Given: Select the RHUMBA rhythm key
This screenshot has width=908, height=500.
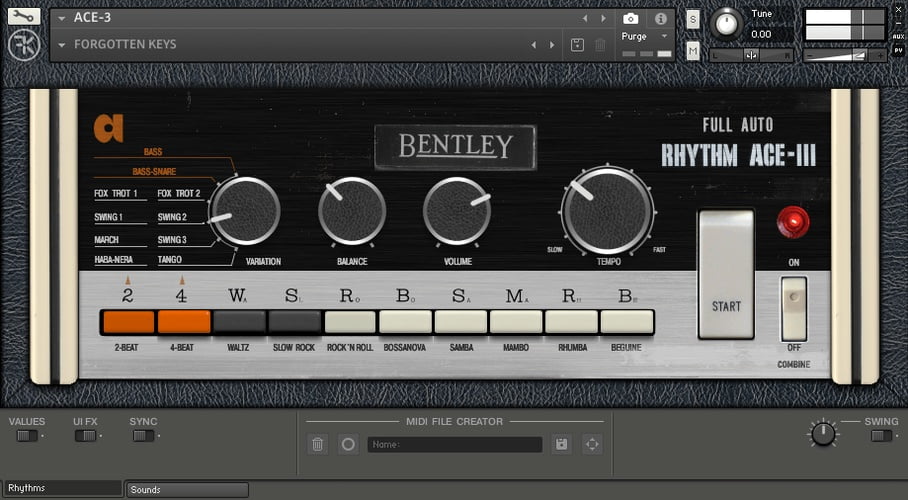Looking at the screenshot, I should [572, 322].
